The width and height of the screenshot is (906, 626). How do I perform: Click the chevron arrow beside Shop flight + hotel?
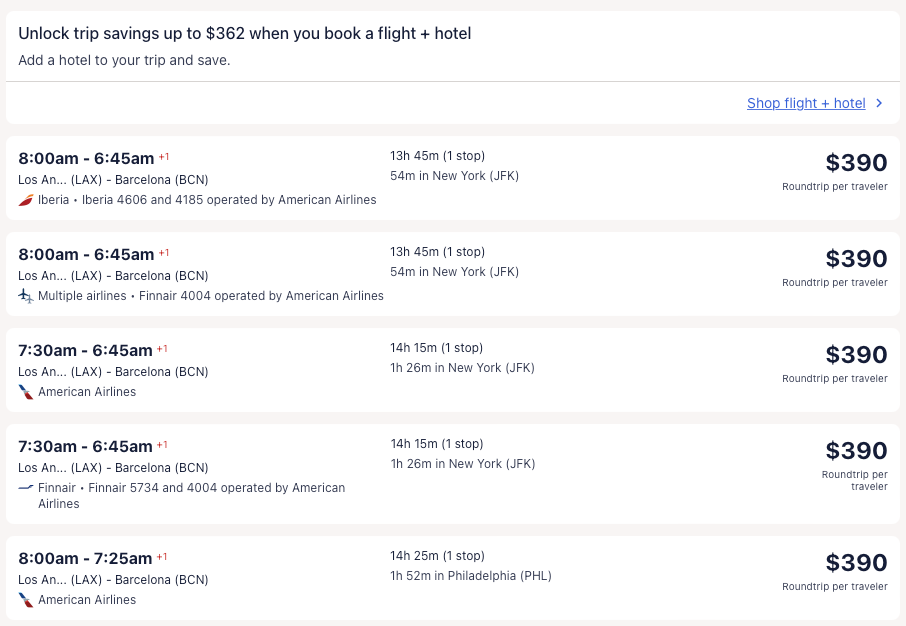pos(879,103)
